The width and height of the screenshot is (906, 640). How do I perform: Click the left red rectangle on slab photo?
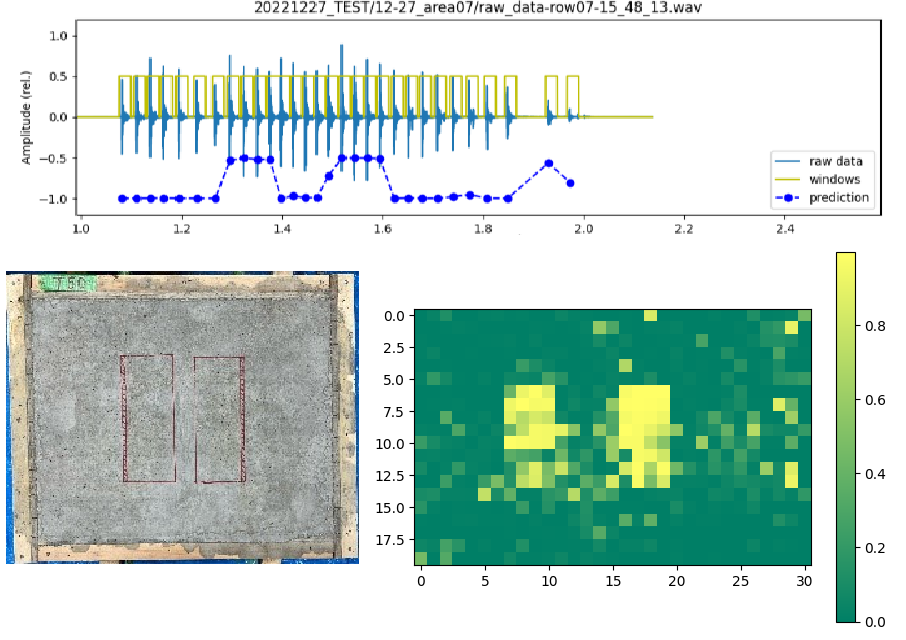click(x=147, y=418)
